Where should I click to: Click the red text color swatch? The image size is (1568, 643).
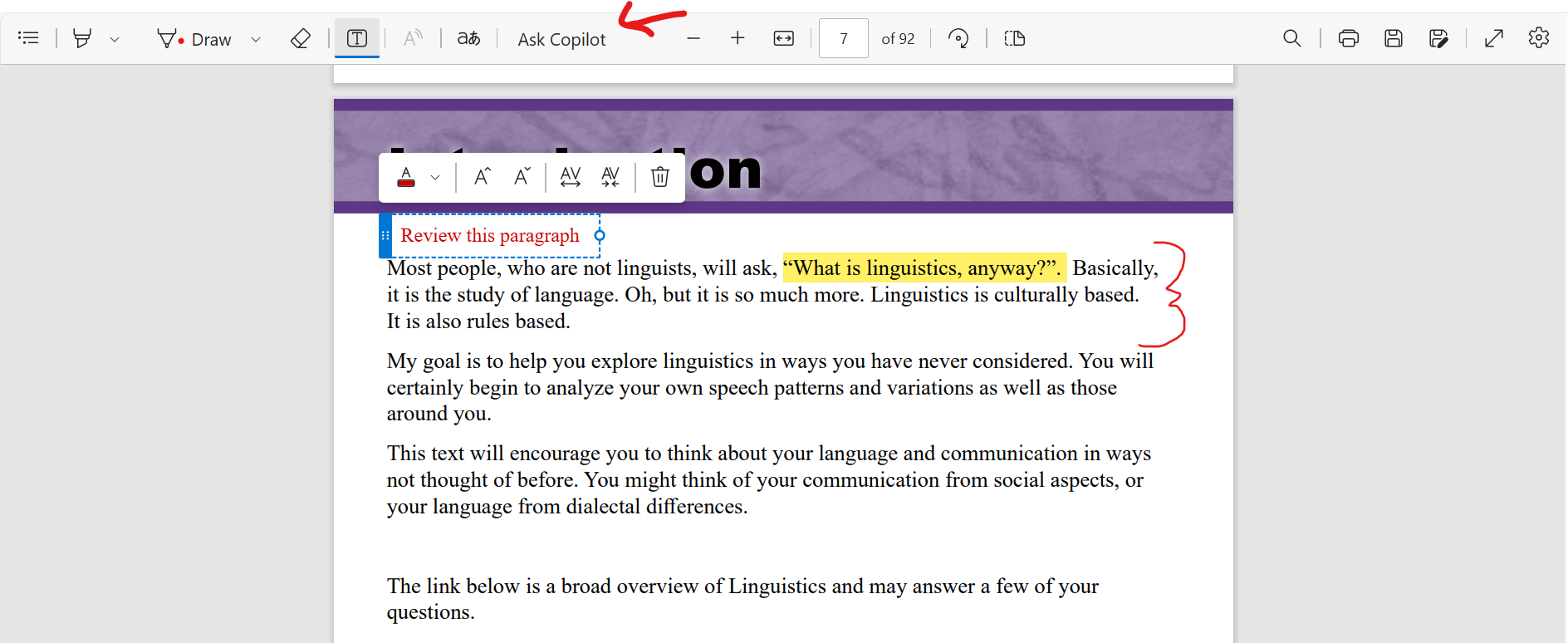point(406,177)
